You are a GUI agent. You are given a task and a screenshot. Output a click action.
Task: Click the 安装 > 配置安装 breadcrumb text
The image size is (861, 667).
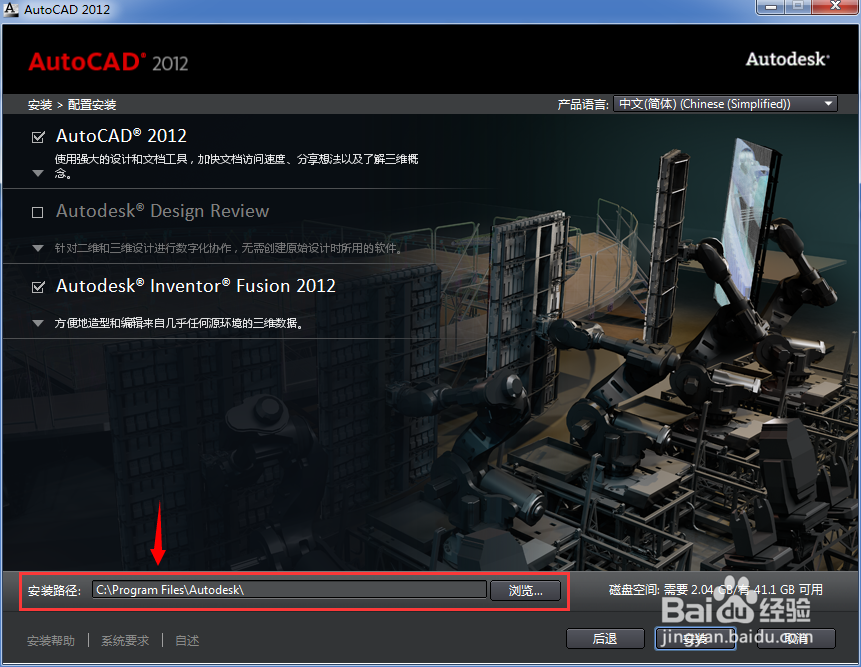click(72, 105)
